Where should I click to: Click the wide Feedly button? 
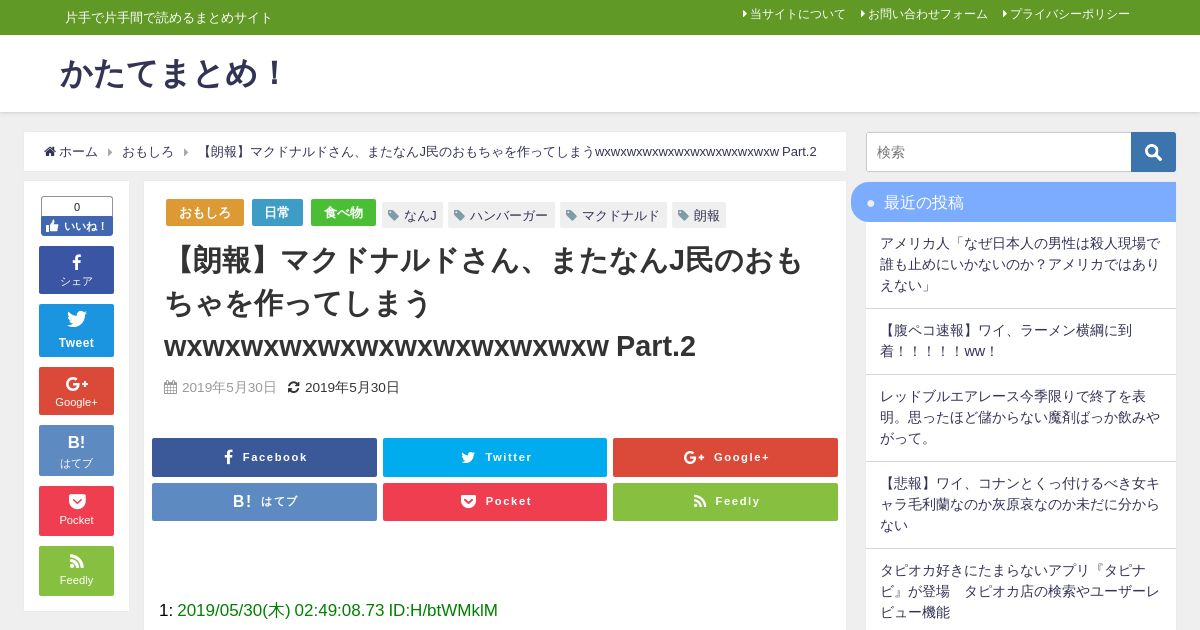(x=725, y=502)
